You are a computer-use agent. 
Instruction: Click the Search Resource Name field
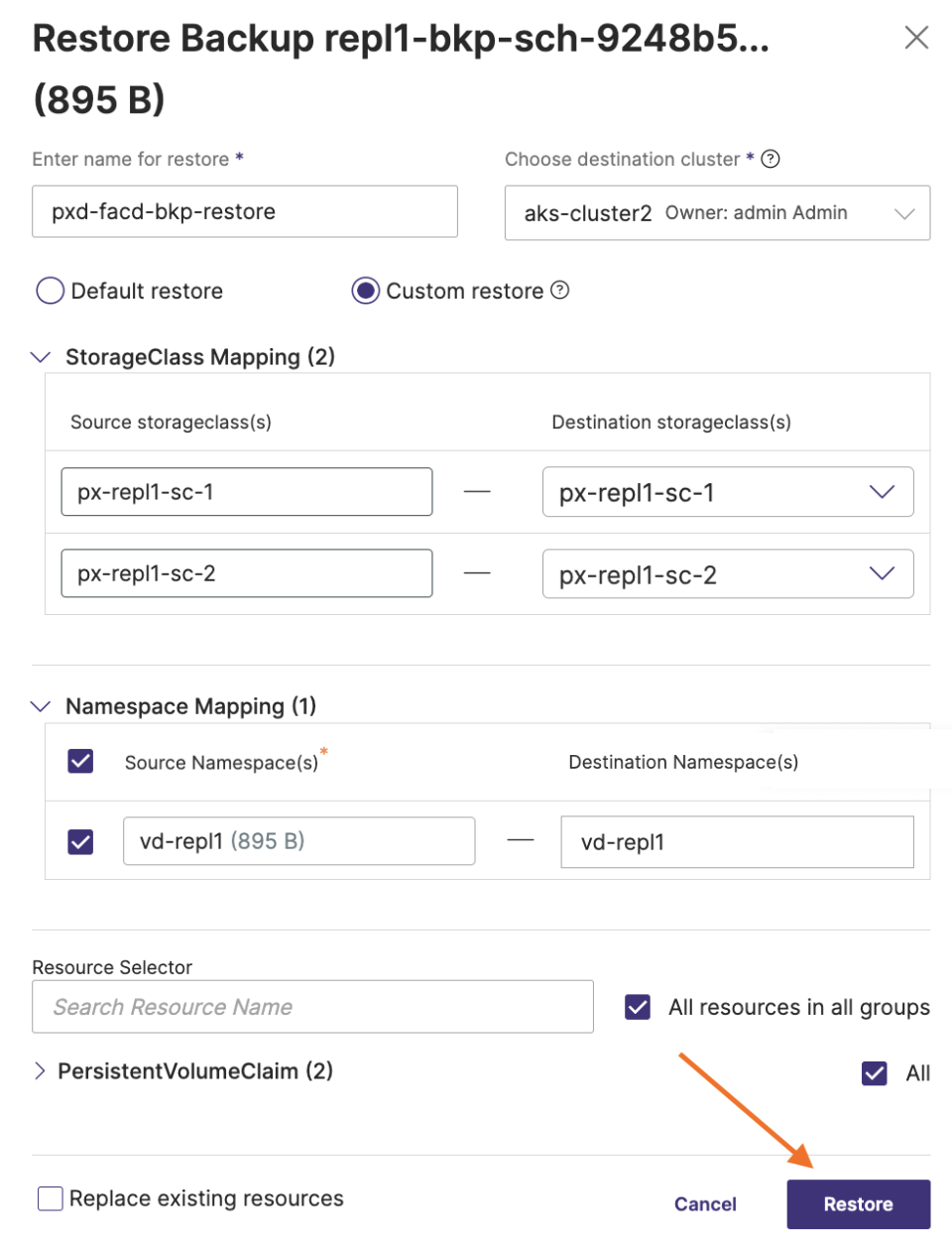coord(312,1007)
